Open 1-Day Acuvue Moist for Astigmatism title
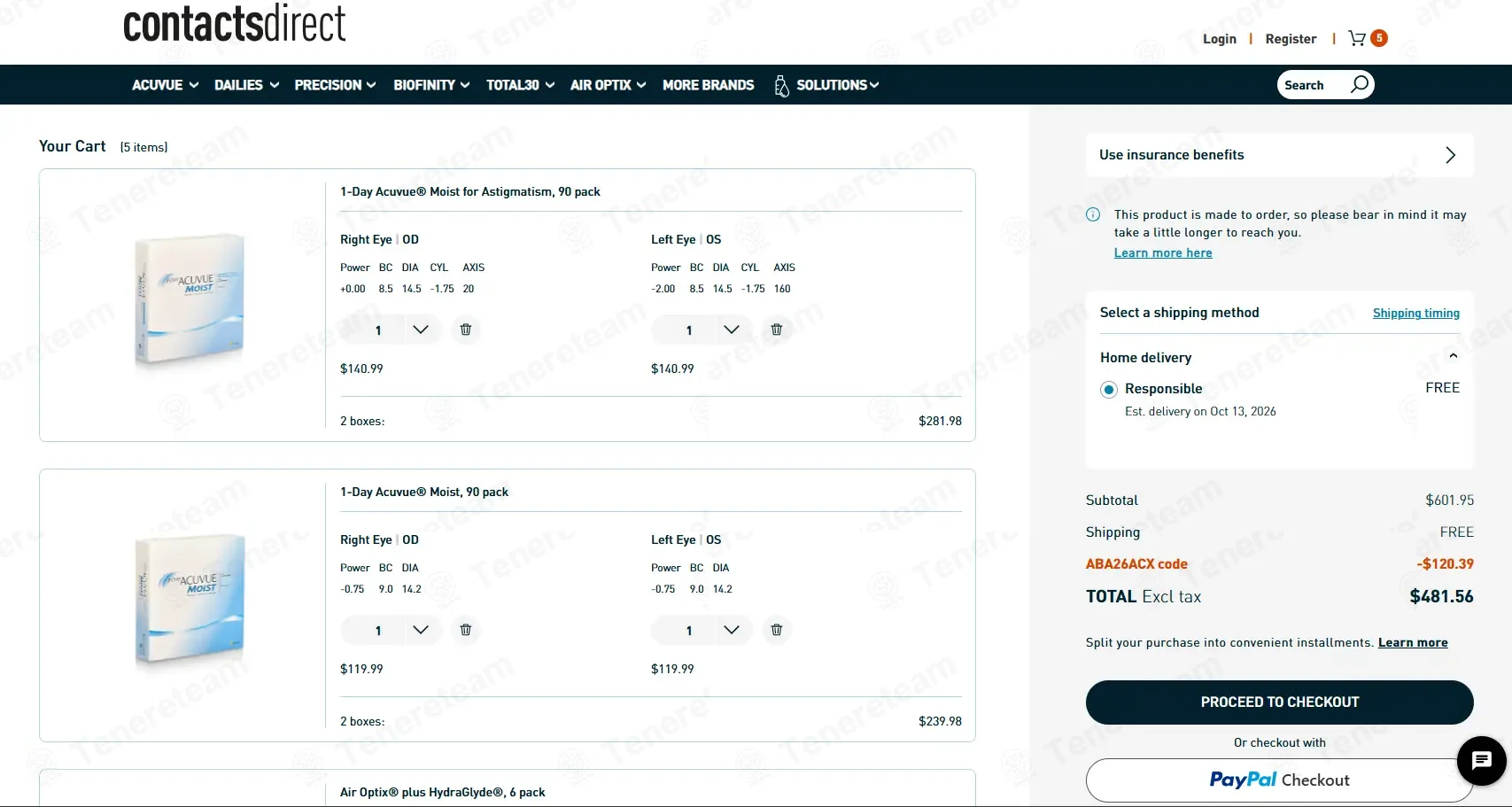This screenshot has width=1512, height=807. pos(470,191)
